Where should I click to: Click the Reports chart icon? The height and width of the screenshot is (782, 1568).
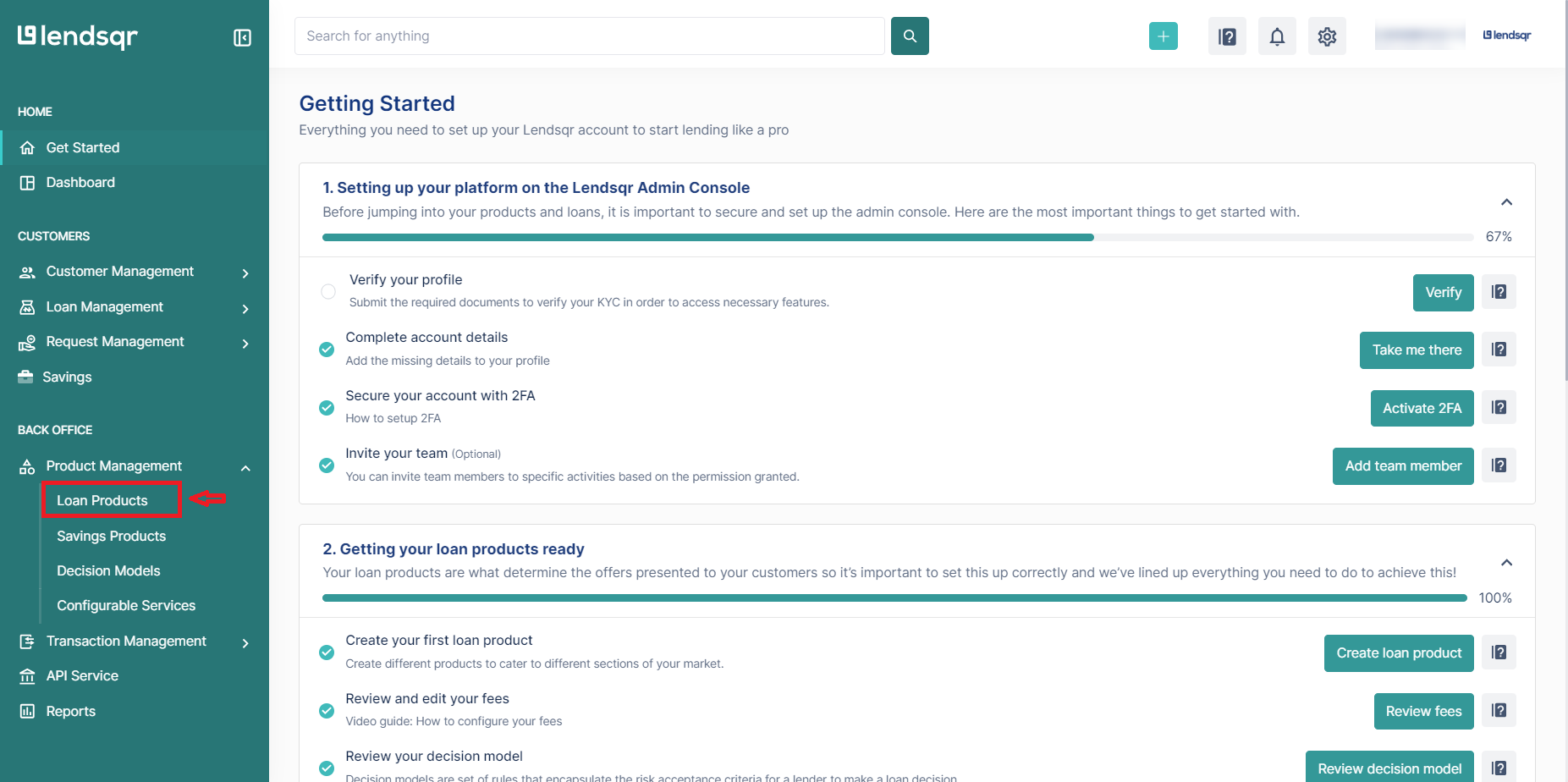coord(27,711)
